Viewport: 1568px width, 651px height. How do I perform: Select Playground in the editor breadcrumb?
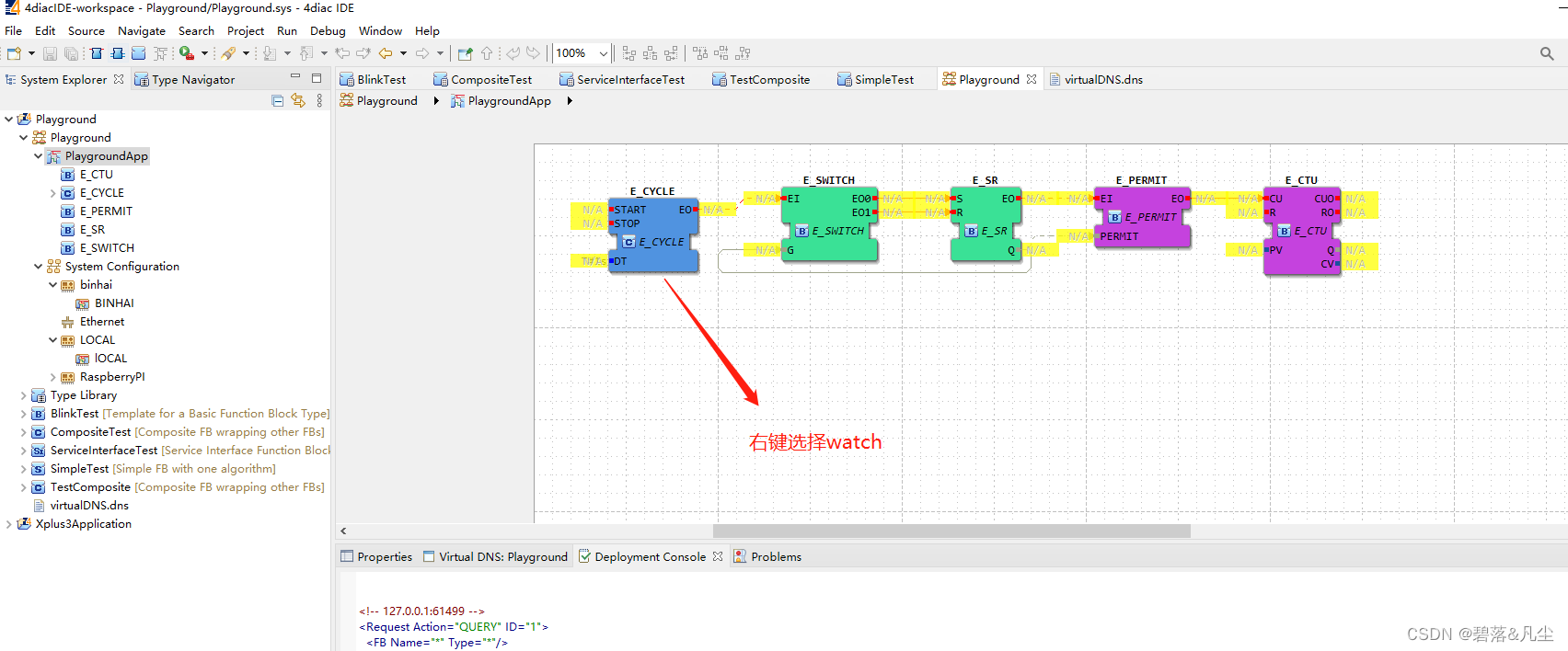click(378, 101)
